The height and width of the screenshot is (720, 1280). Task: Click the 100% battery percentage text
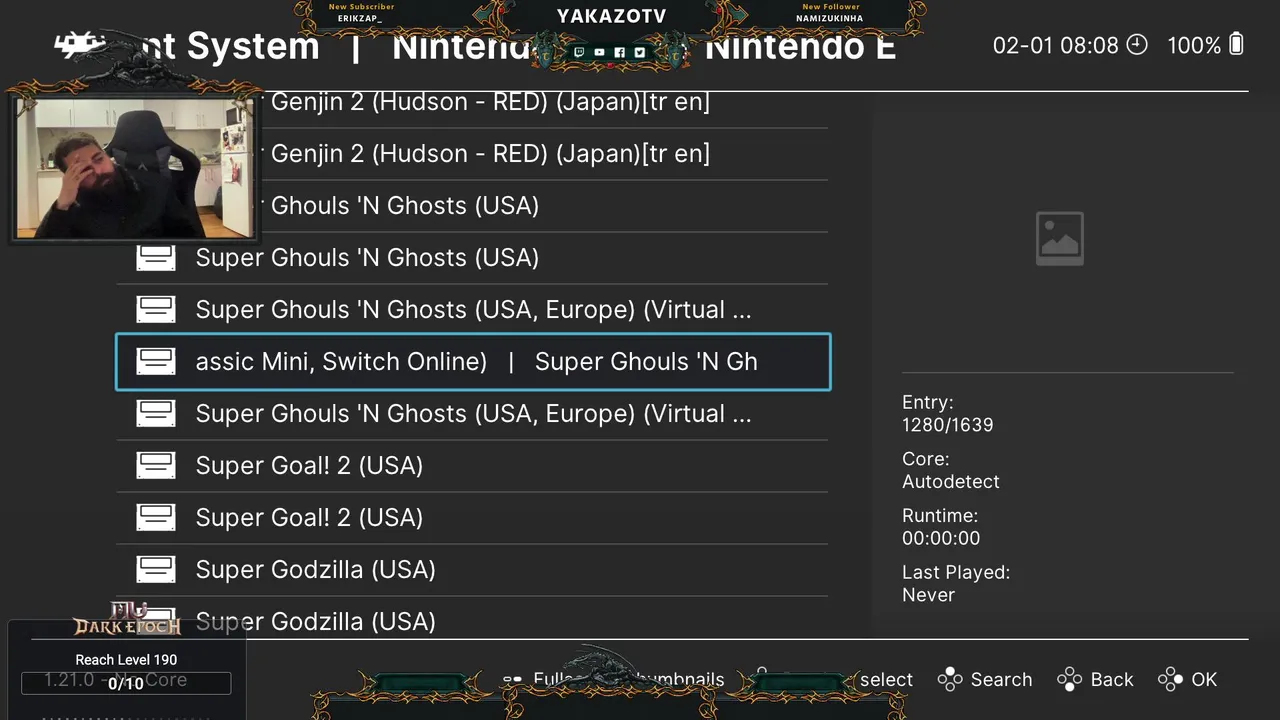[1194, 45]
